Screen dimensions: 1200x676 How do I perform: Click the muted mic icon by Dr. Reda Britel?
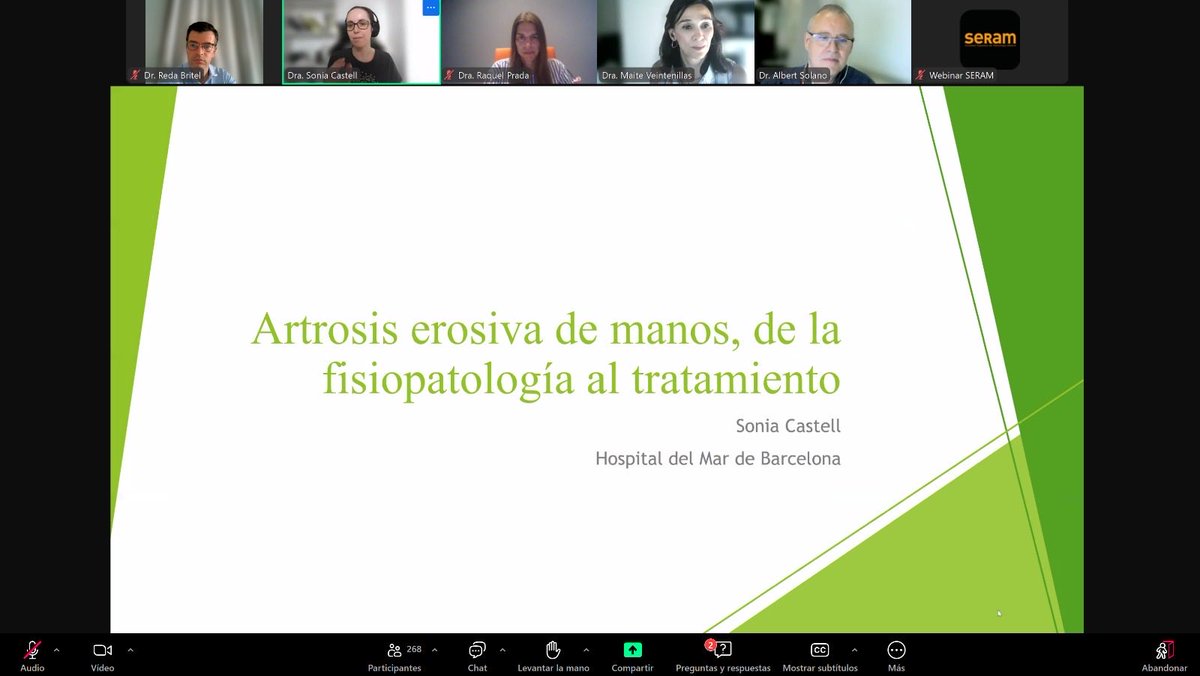[135, 75]
